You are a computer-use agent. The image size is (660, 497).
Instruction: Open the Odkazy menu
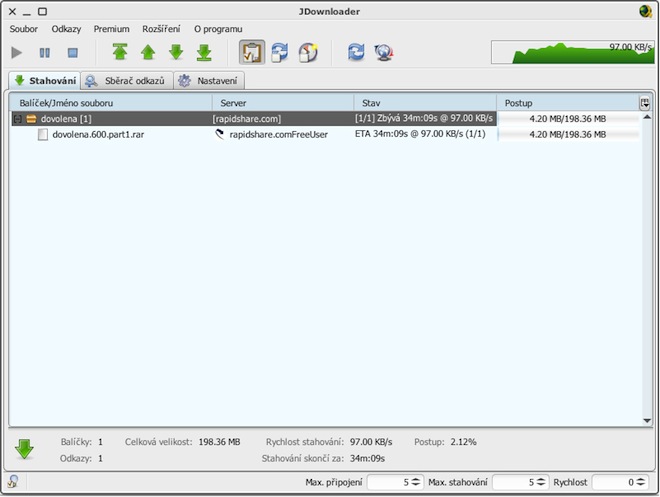pyautogui.click(x=66, y=29)
